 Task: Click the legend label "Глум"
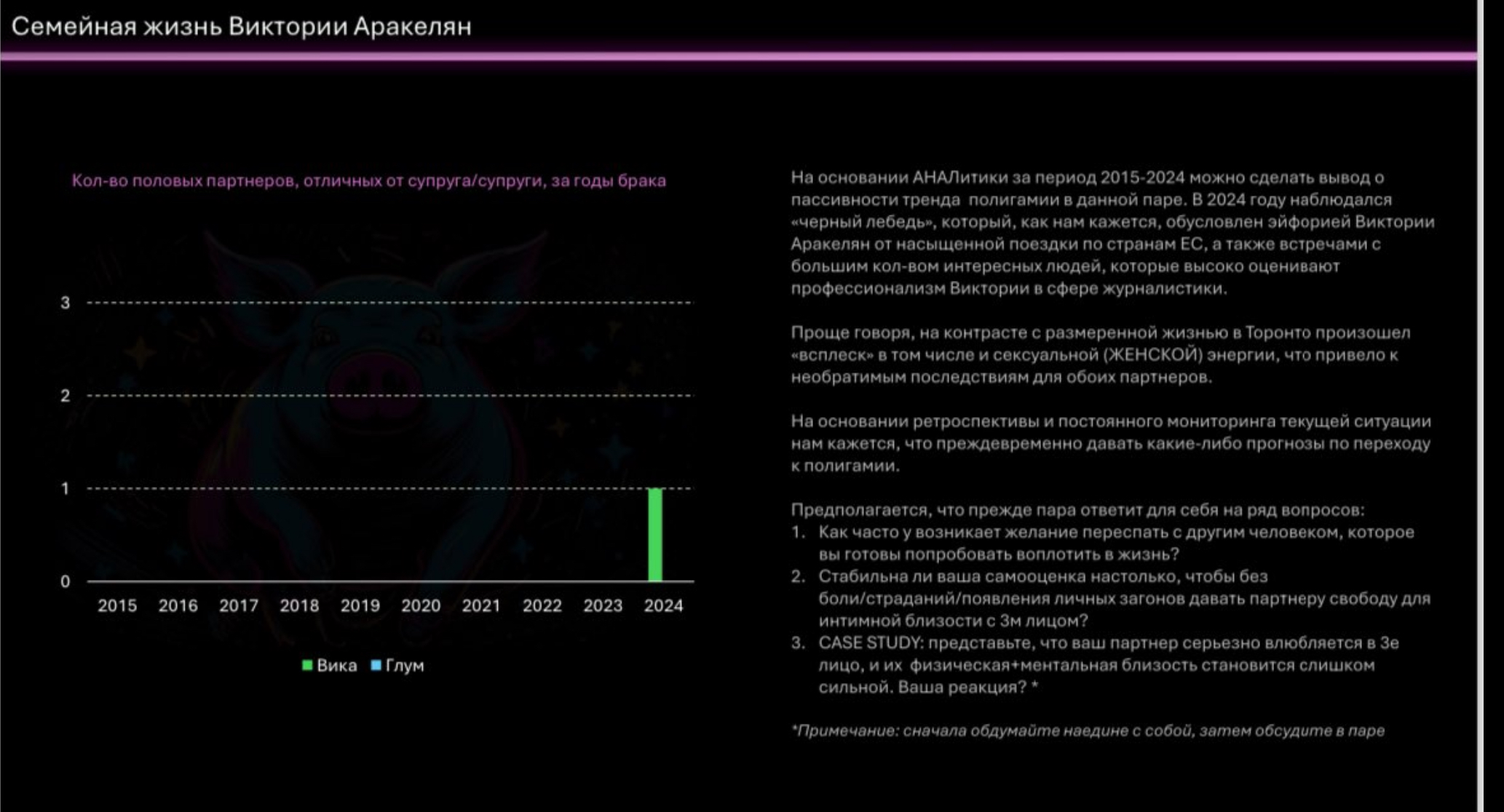(x=405, y=666)
